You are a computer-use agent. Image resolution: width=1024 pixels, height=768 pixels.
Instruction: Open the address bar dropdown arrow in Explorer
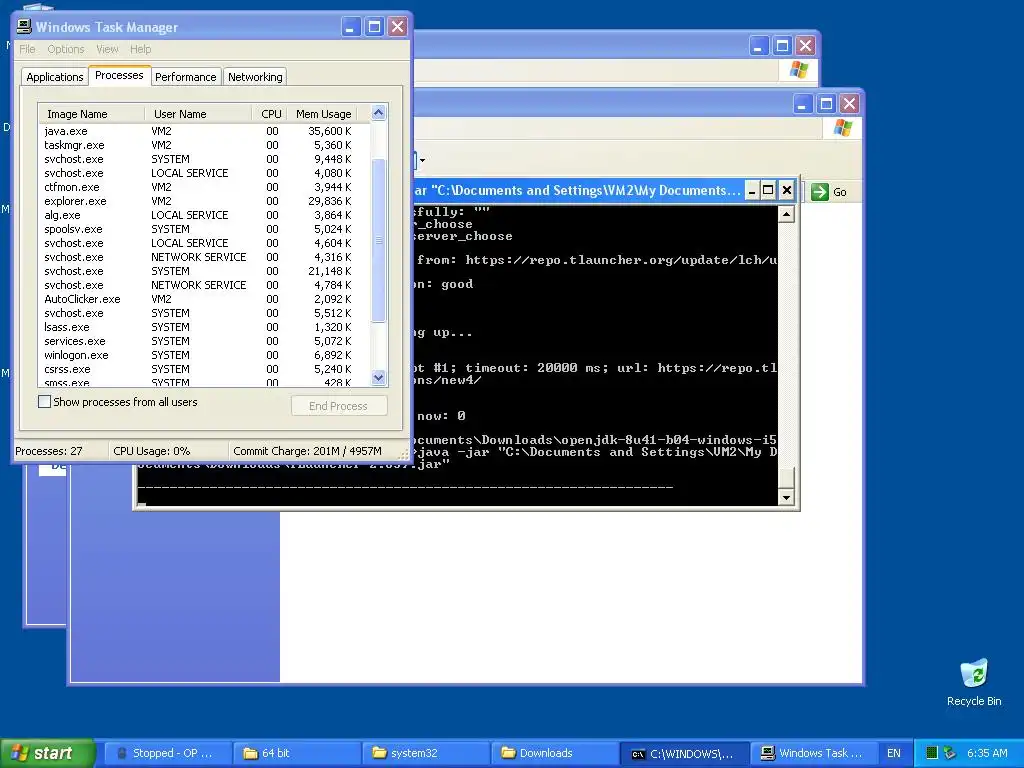(422, 160)
